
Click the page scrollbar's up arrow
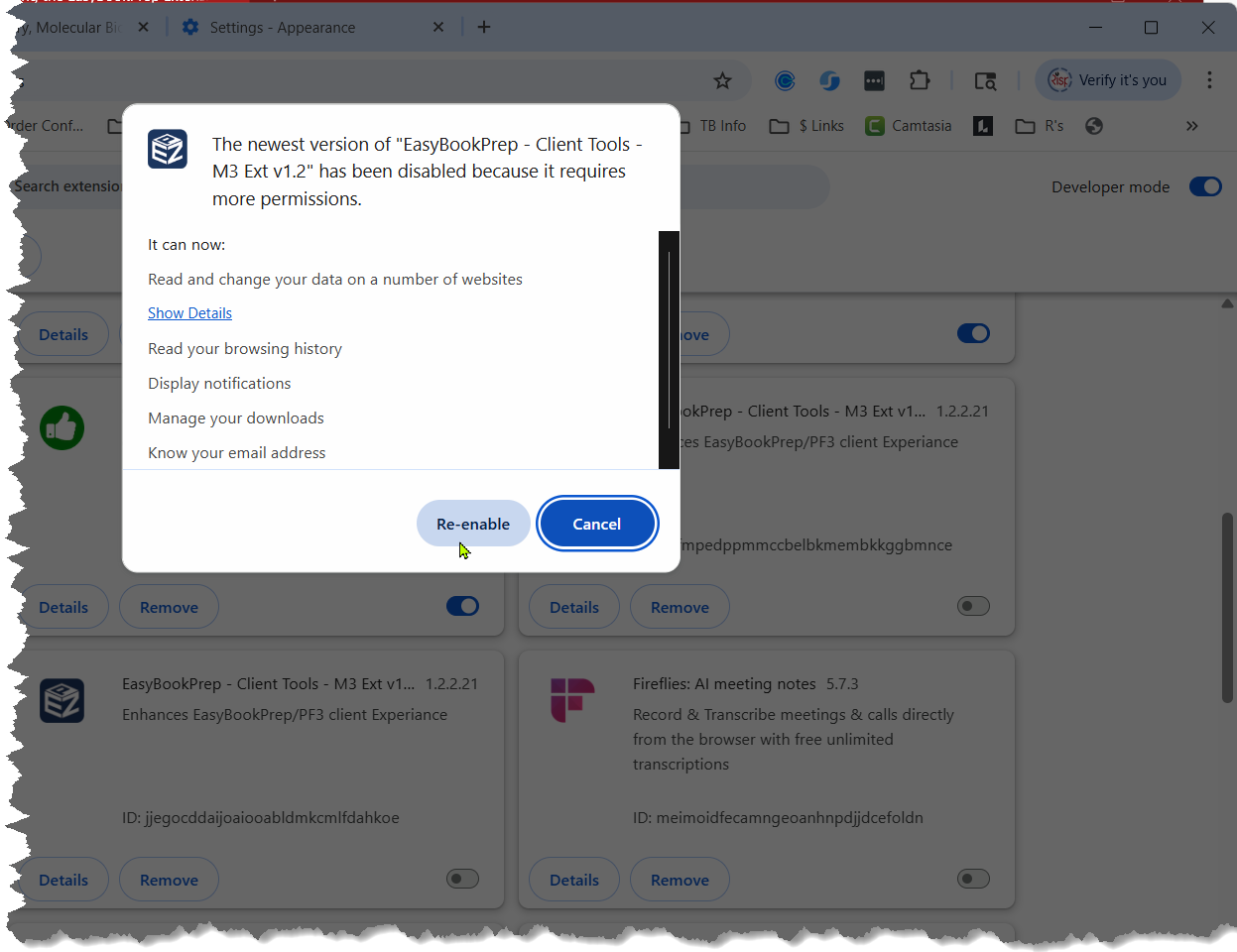(1227, 303)
